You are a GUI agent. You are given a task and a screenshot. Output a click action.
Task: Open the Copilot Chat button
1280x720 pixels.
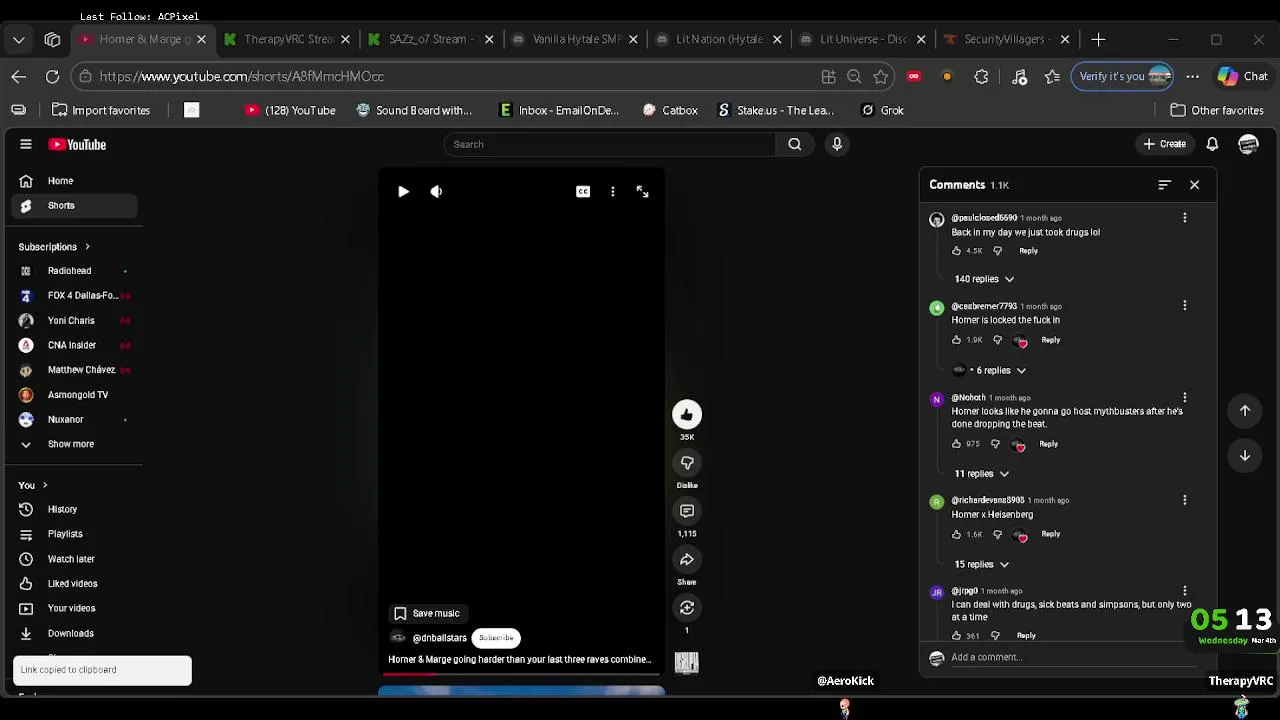pos(1242,76)
